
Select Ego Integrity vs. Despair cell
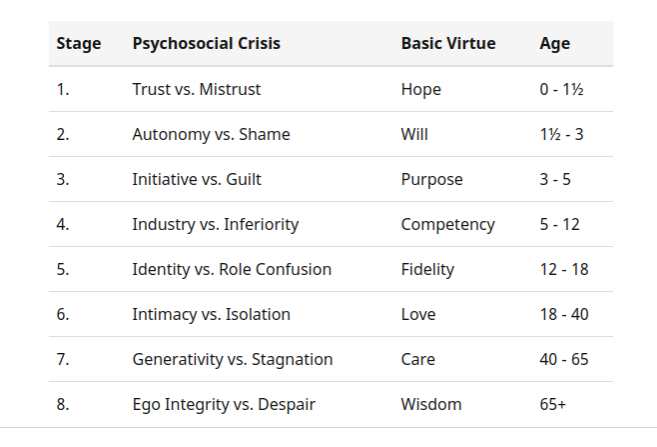click(224, 404)
